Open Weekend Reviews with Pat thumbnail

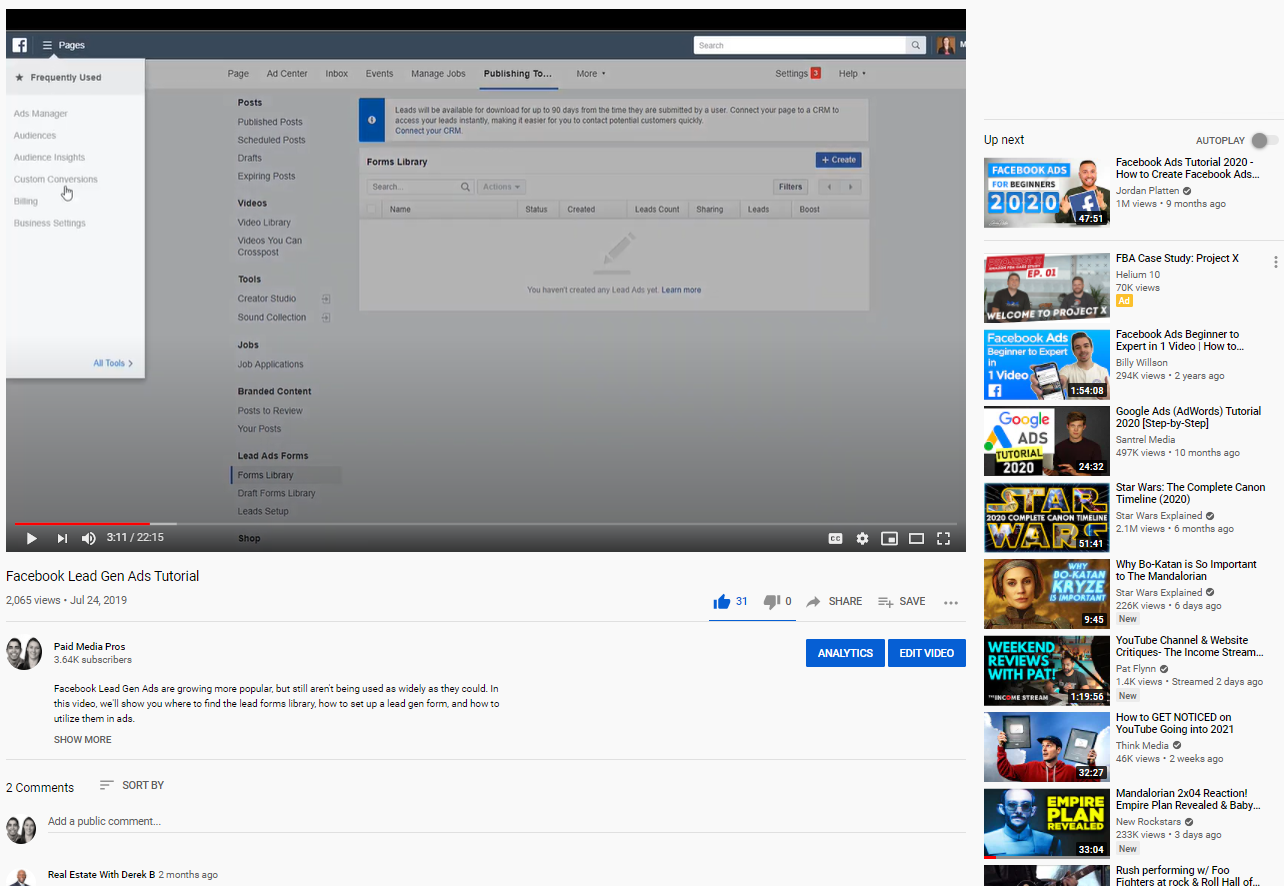click(1046, 670)
